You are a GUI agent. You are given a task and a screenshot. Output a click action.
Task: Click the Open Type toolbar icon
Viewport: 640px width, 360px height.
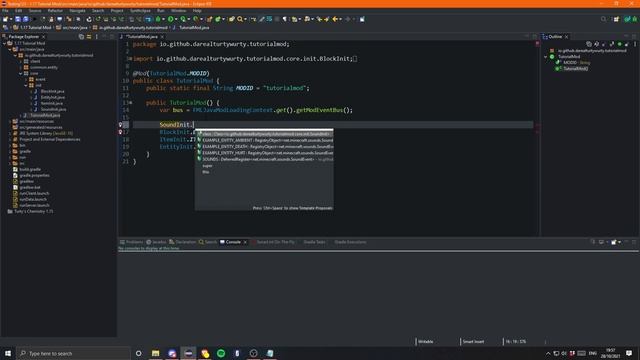[231, 19]
